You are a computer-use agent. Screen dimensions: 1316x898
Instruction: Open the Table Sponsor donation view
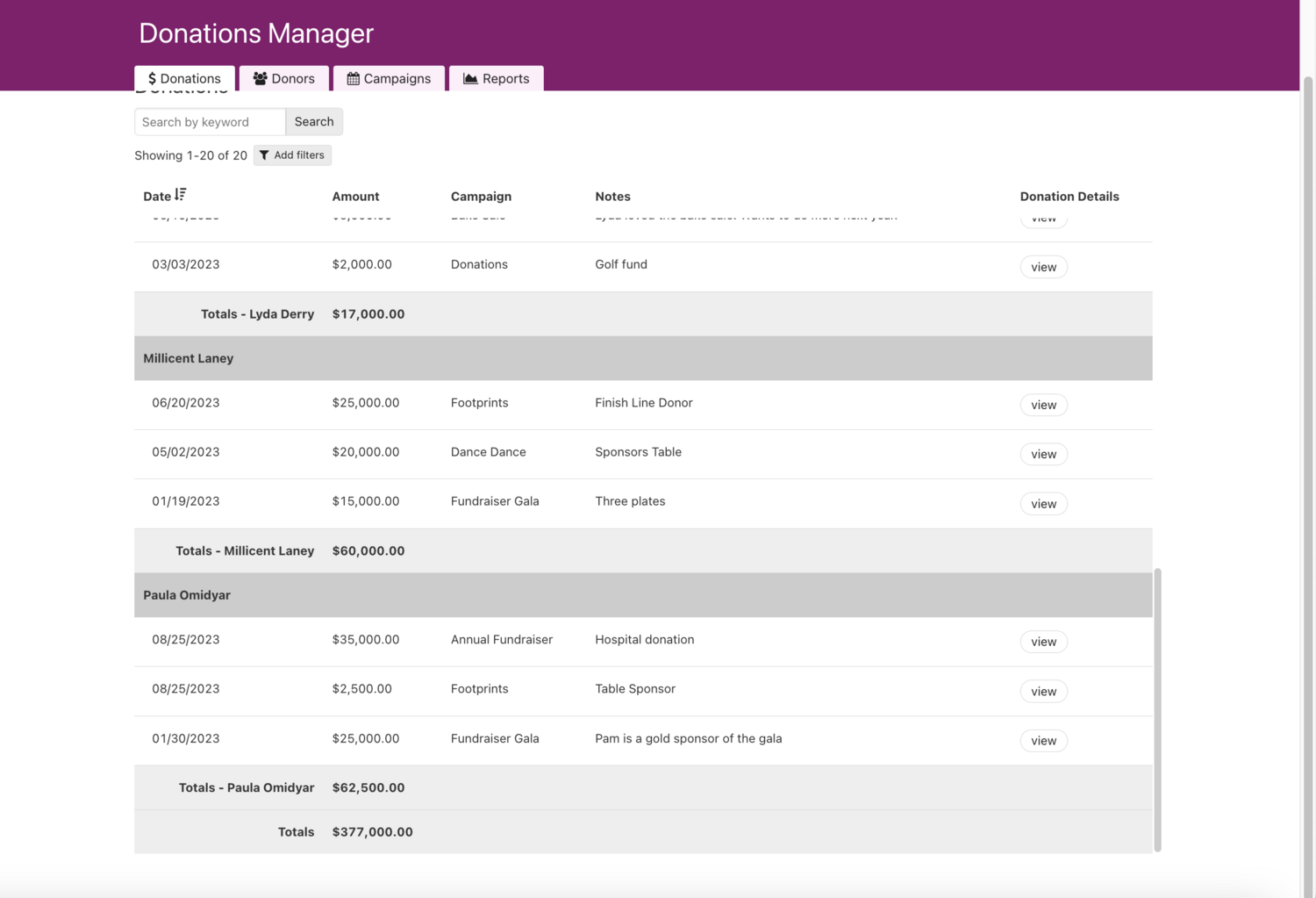tap(1043, 692)
